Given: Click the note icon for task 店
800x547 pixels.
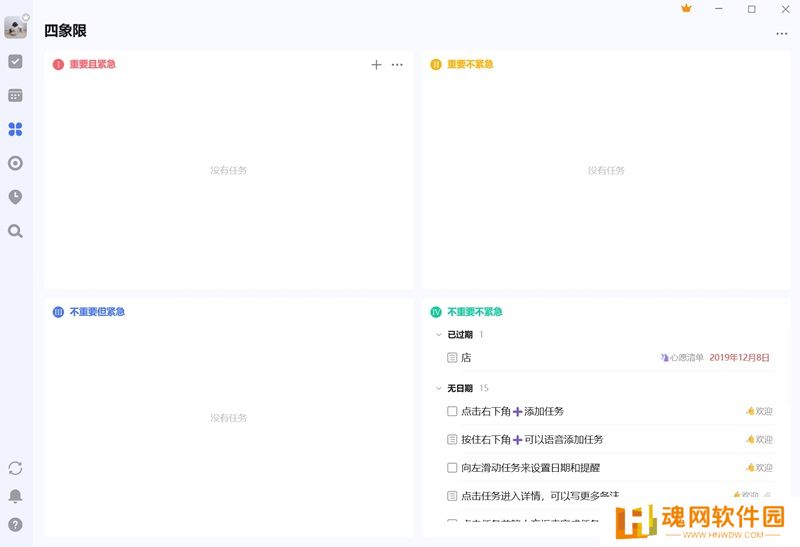Looking at the screenshot, I should click(x=452, y=358).
